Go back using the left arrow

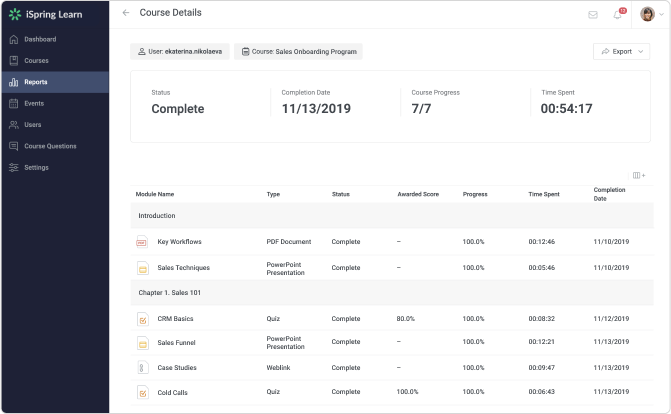126,13
